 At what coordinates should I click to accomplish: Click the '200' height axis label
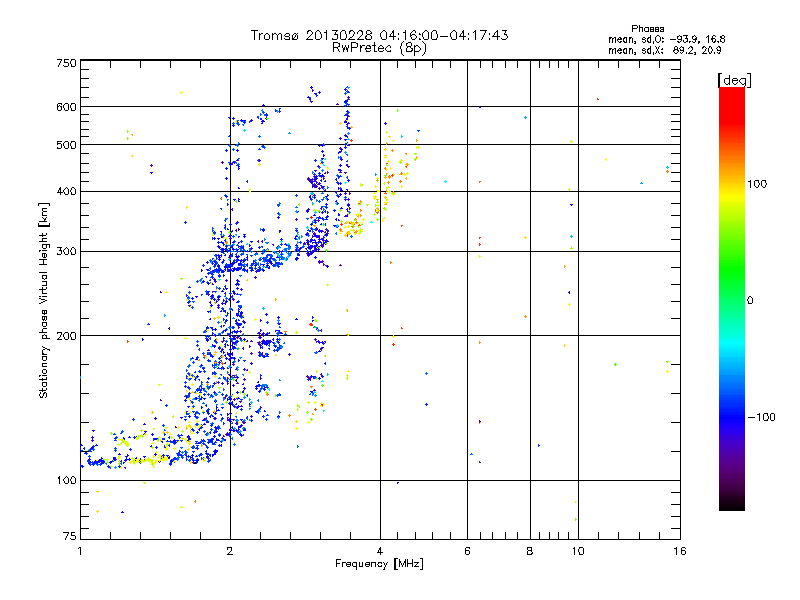(67, 336)
